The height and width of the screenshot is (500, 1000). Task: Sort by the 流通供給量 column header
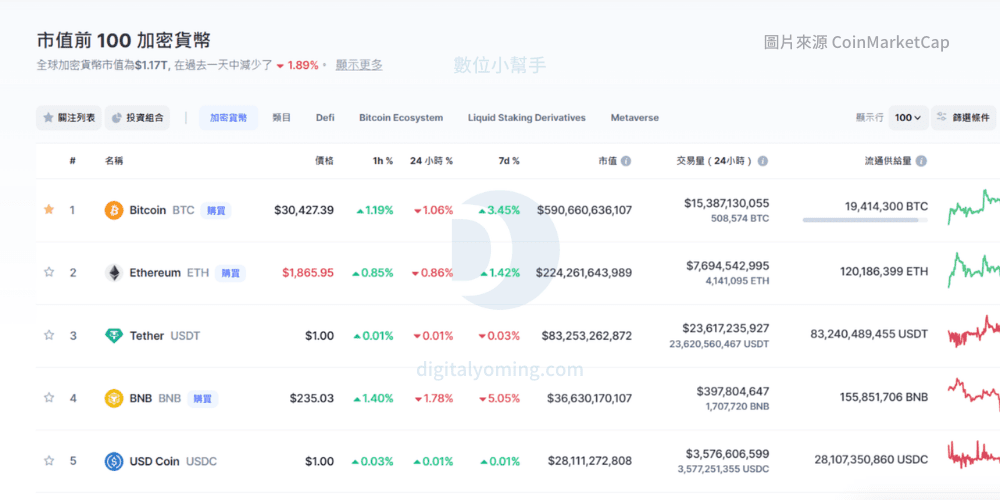(x=888, y=161)
